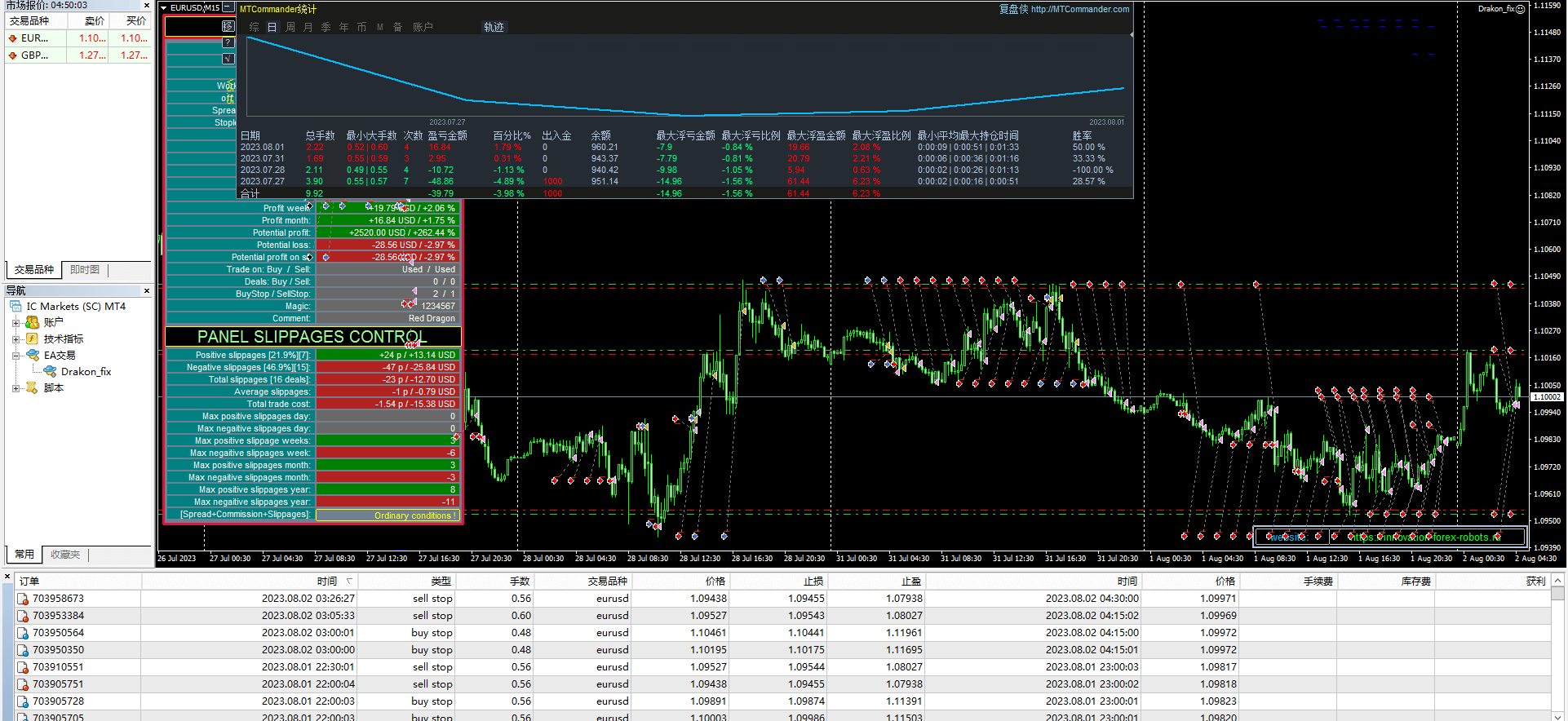The image size is (1568, 721).
Task: Click the Drakon_fix expert advisor icon in navigator
Action: coord(51,371)
